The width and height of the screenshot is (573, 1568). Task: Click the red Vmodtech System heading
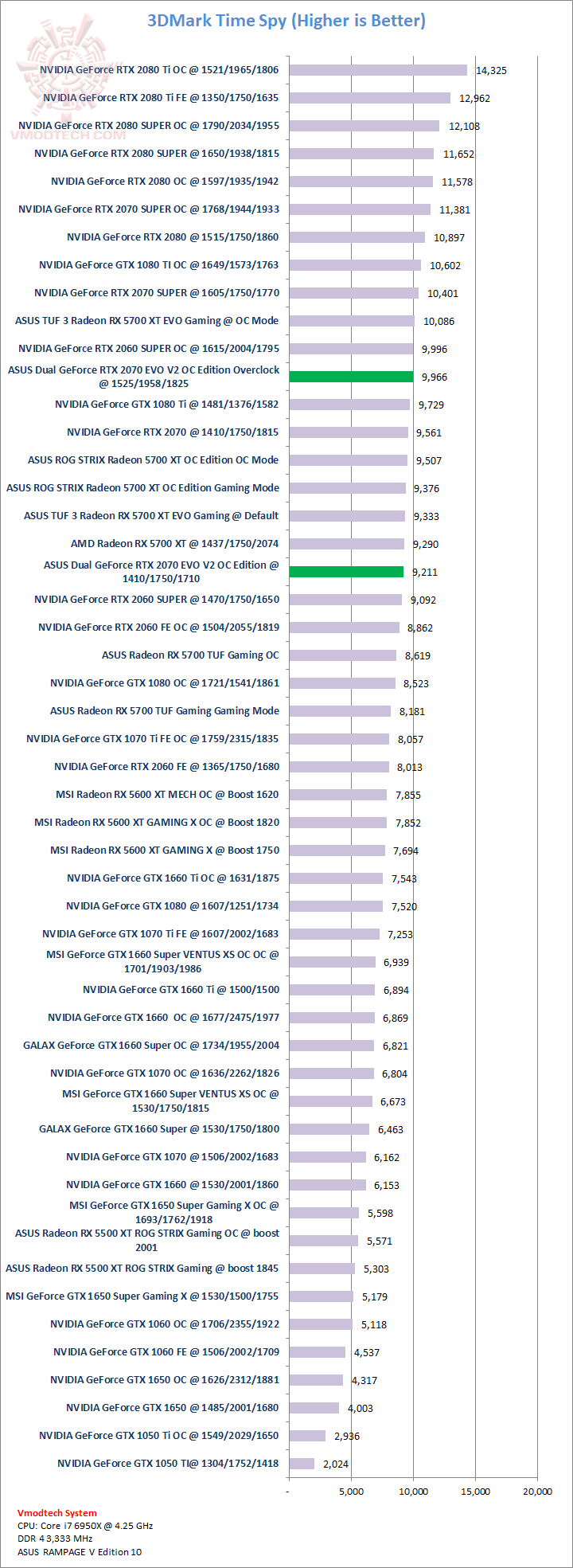coord(57,1513)
